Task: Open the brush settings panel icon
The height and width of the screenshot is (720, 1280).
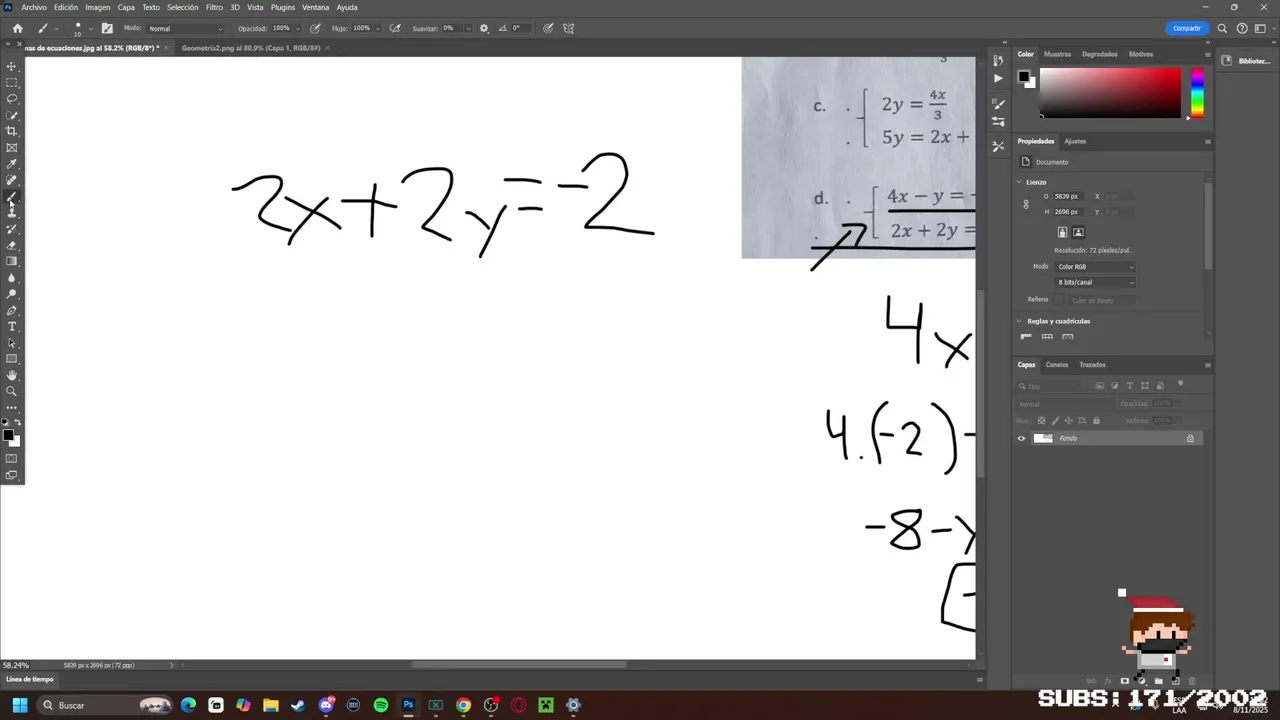Action: tap(107, 28)
